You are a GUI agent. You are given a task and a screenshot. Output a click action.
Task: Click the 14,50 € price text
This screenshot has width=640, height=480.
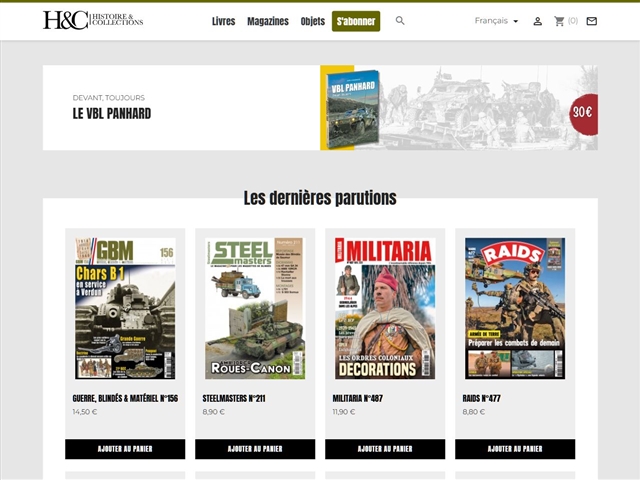pyautogui.click(x=85, y=412)
